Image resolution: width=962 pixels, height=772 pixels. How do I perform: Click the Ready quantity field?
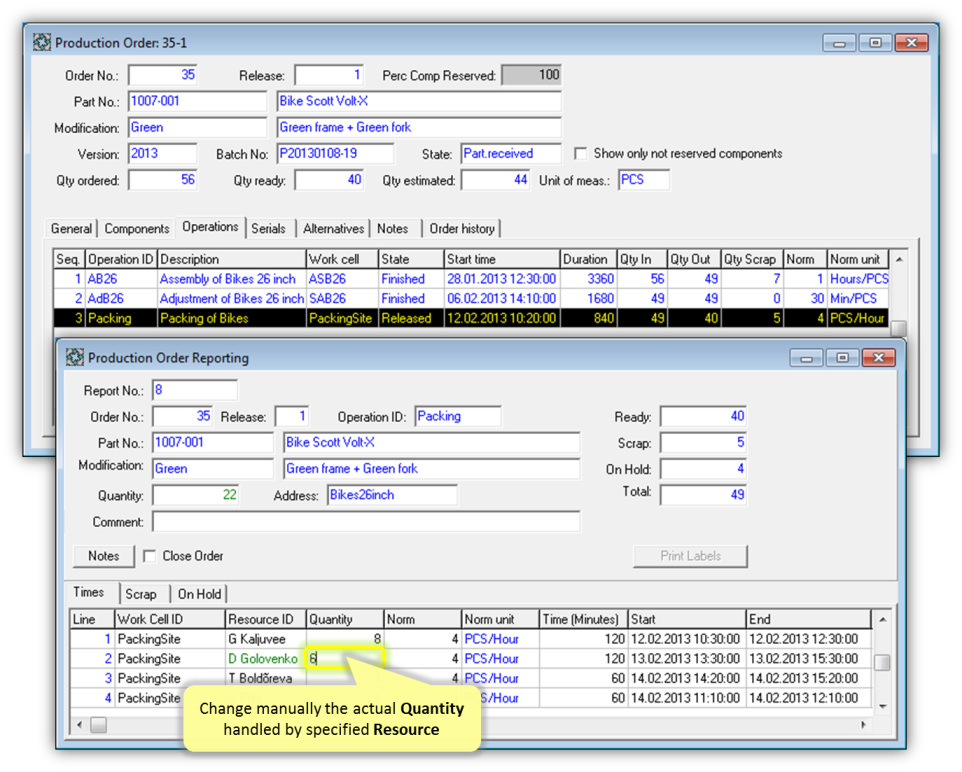coord(704,416)
